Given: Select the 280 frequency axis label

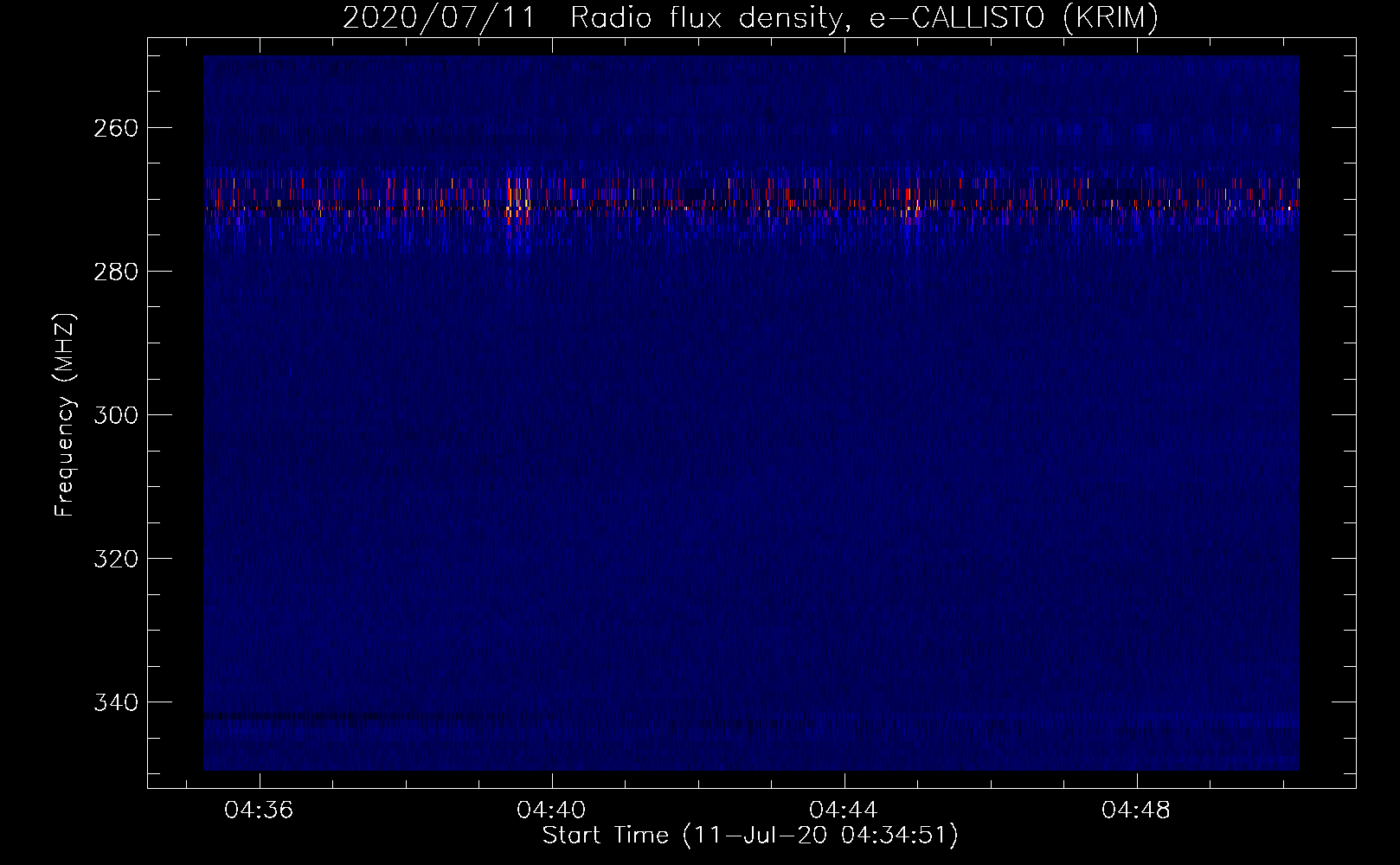Looking at the screenshot, I should (x=115, y=272).
